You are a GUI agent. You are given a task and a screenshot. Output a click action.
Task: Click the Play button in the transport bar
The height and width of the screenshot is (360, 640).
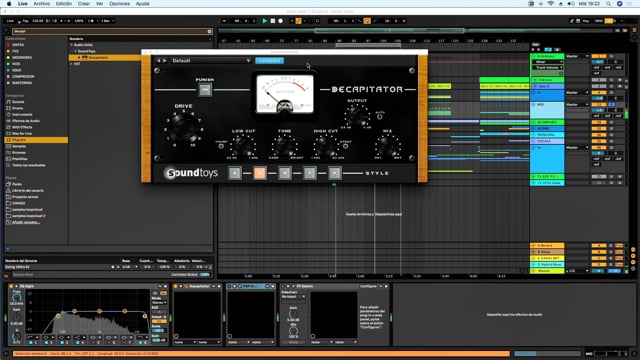point(264,21)
